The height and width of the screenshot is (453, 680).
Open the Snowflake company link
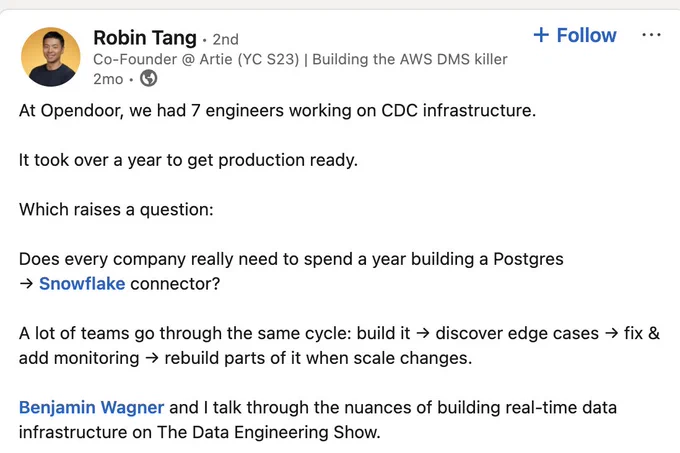82,284
